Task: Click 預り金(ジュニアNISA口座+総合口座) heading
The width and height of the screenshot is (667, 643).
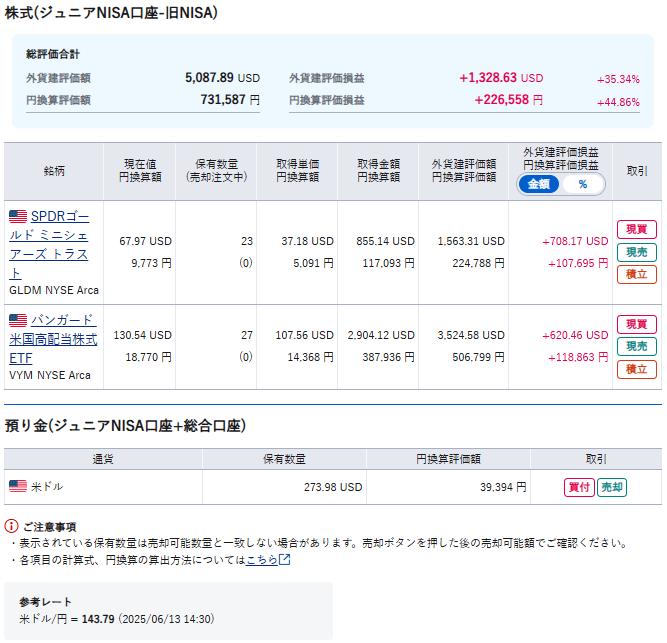Action: point(125,426)
